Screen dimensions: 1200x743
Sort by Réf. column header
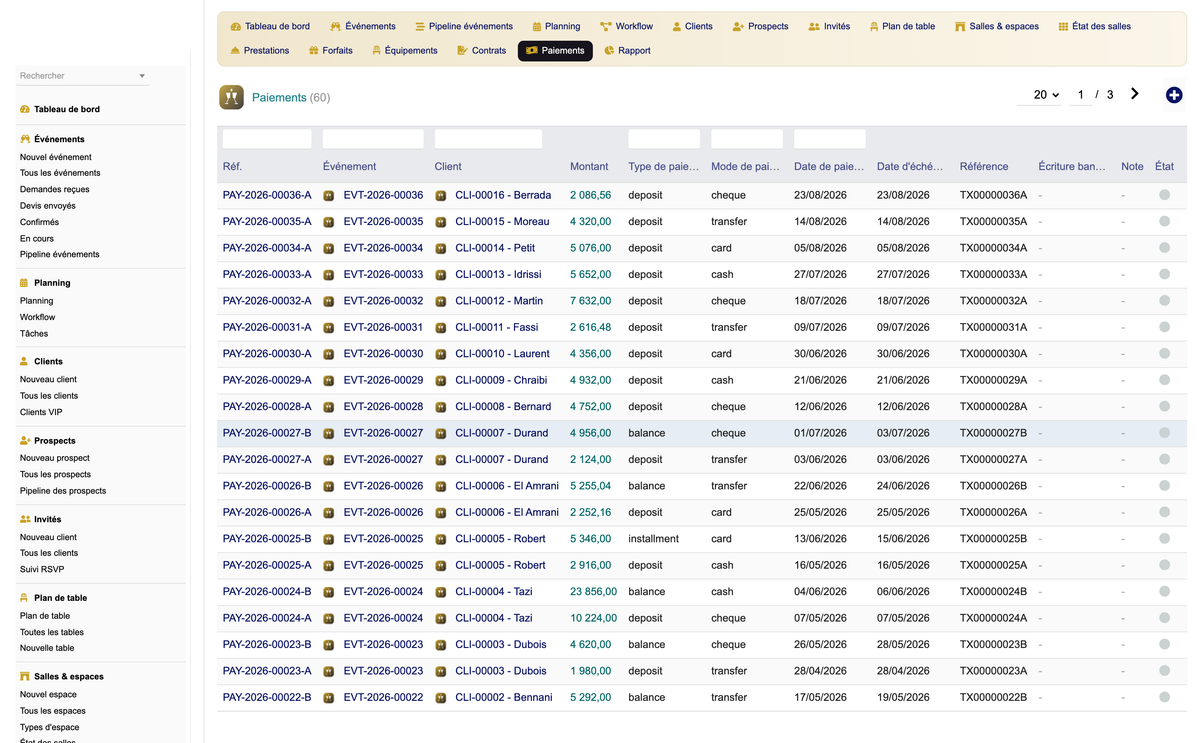(x=232, y=166)
